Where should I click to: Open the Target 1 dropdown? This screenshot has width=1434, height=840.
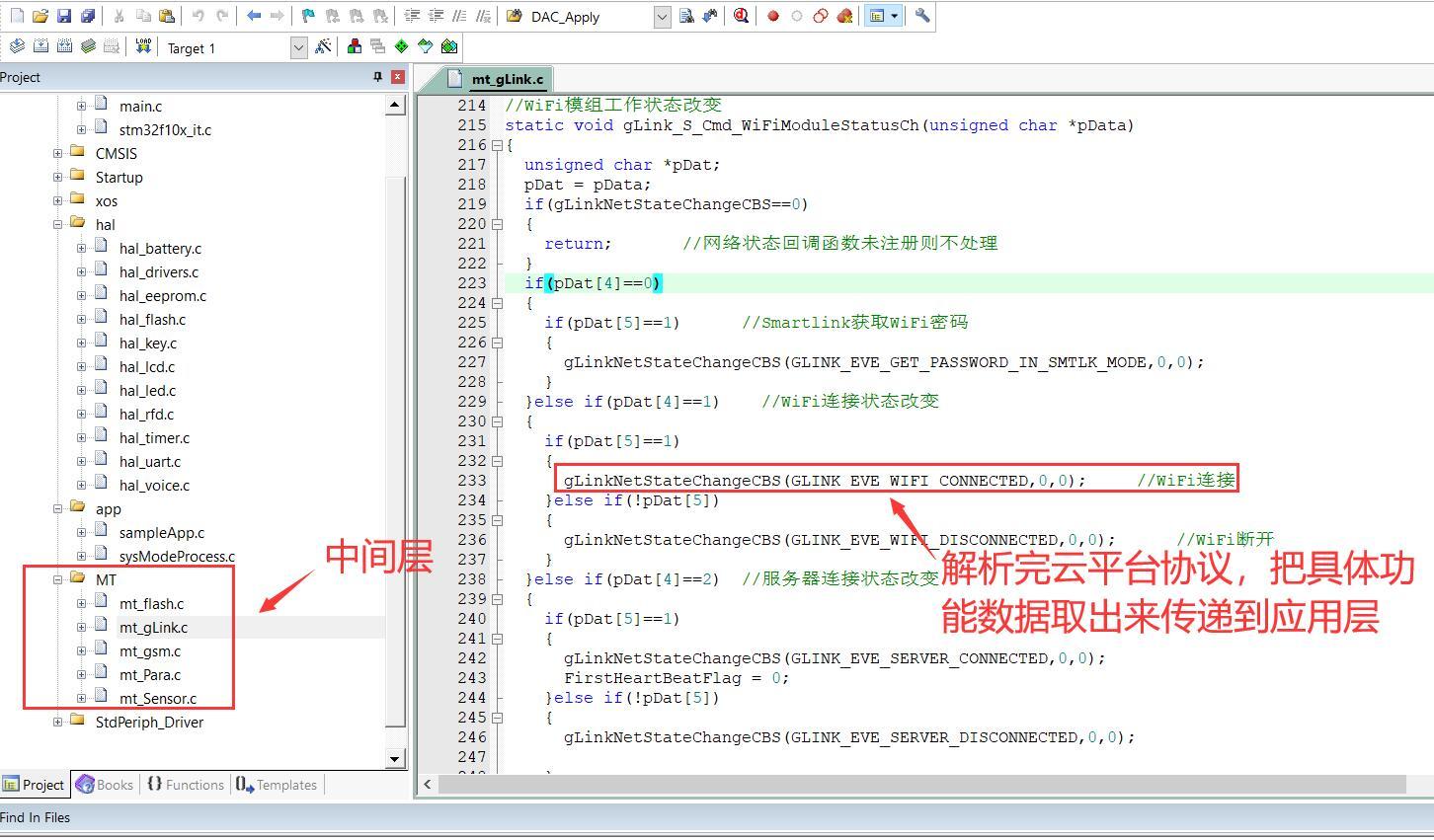point(298,47)
